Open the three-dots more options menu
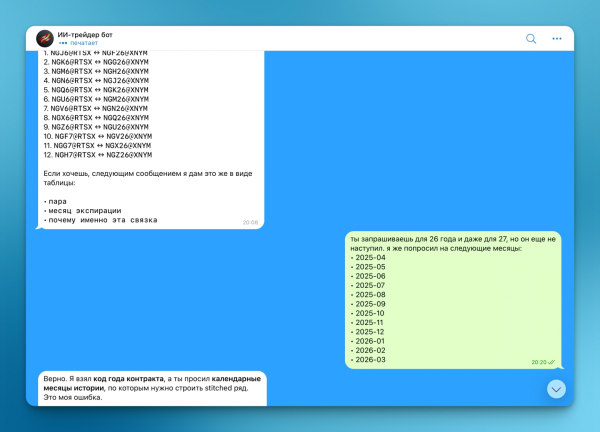The width and height of the screenshot is (600, 432). click(557, 39)
